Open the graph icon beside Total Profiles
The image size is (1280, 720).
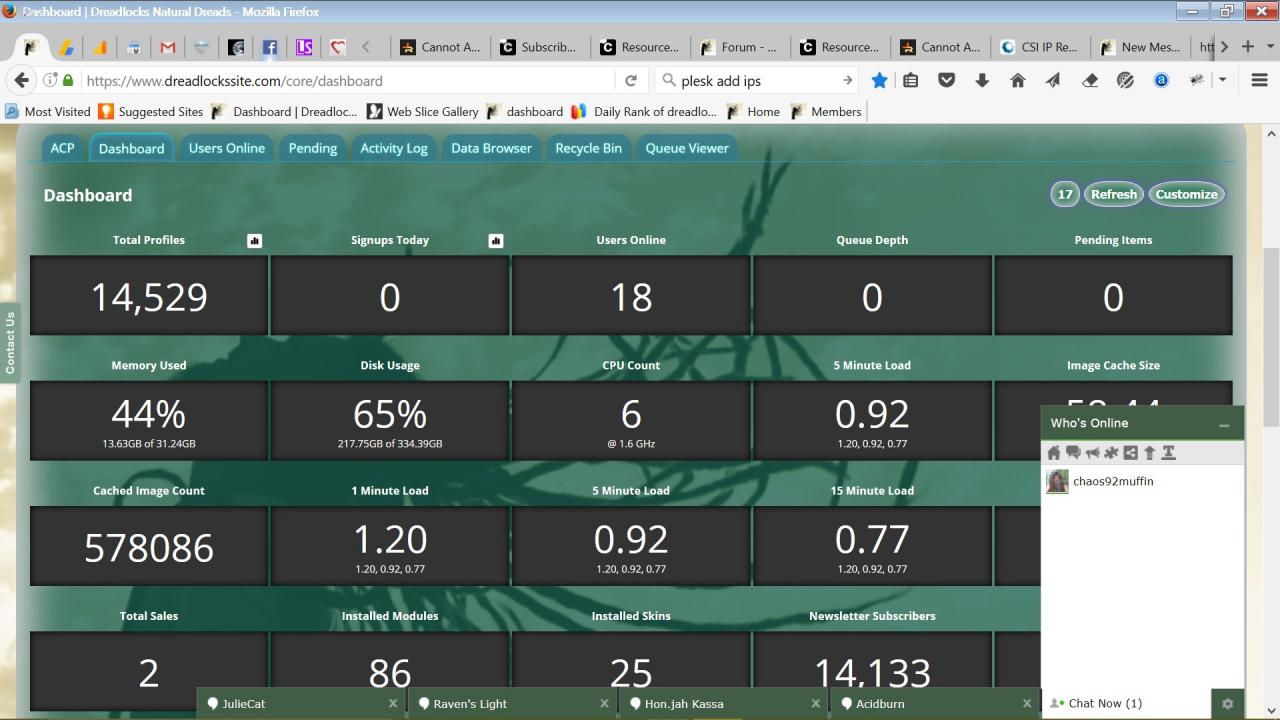click(x=254, y=240)
